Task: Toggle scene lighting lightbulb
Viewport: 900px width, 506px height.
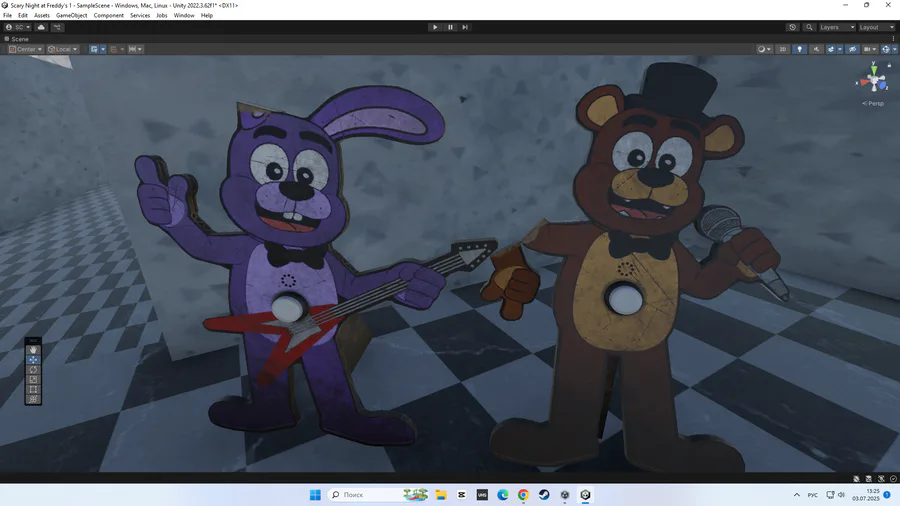Action: click(800, 49)
